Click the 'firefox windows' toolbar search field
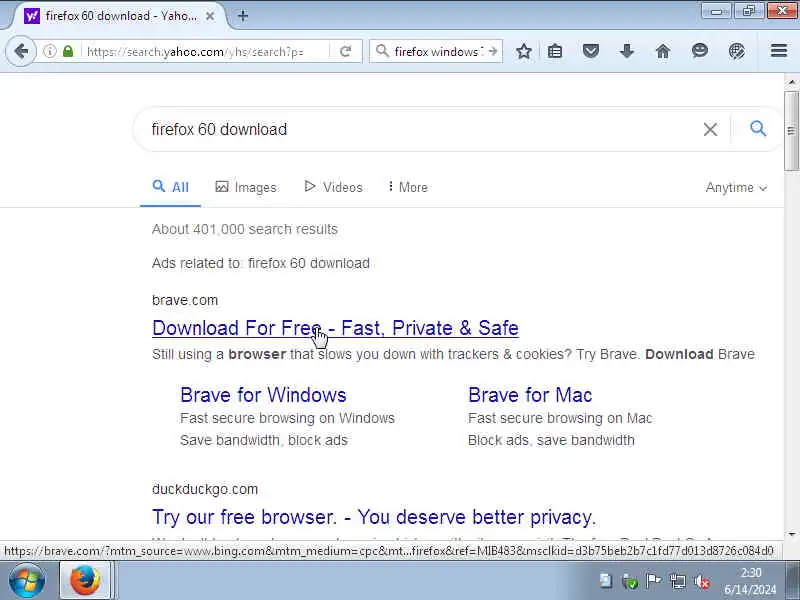This screenshot has height=600, width=800. [x=437, y=52]
